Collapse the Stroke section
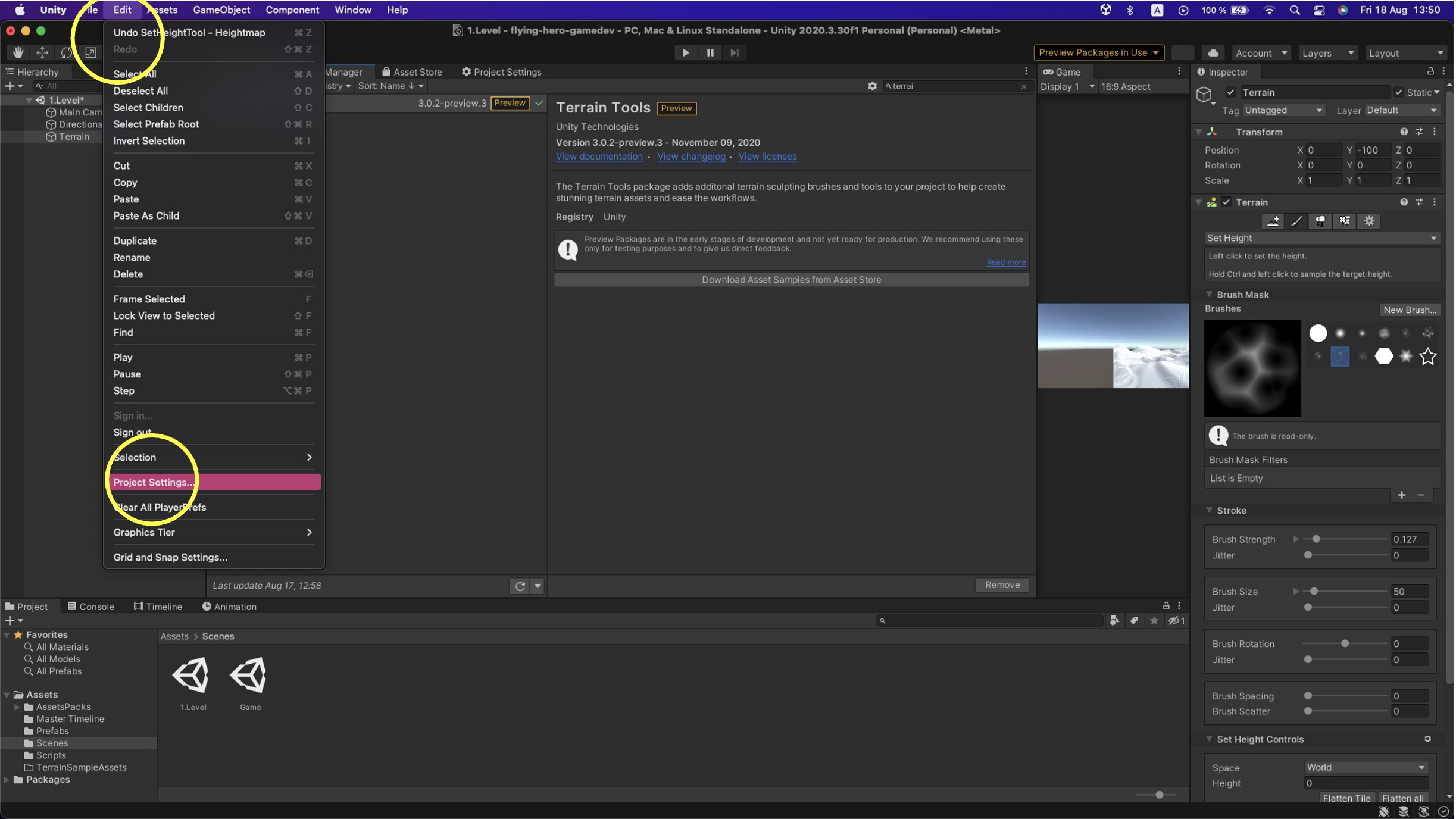This screenshot has height=819, width=1456. pos(1209,510)
